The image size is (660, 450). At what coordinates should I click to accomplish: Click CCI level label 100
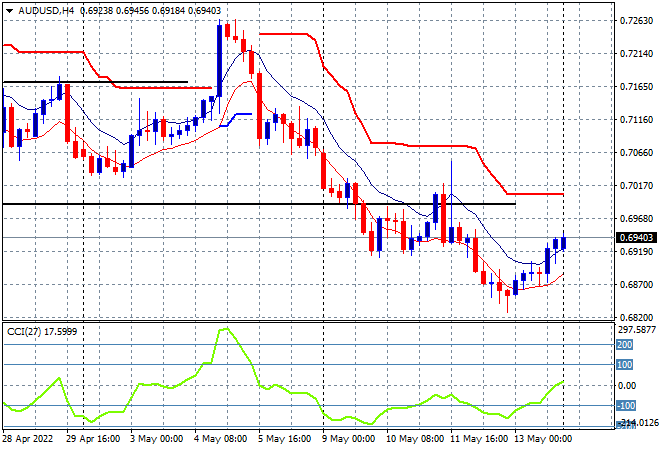coord(625,365)
